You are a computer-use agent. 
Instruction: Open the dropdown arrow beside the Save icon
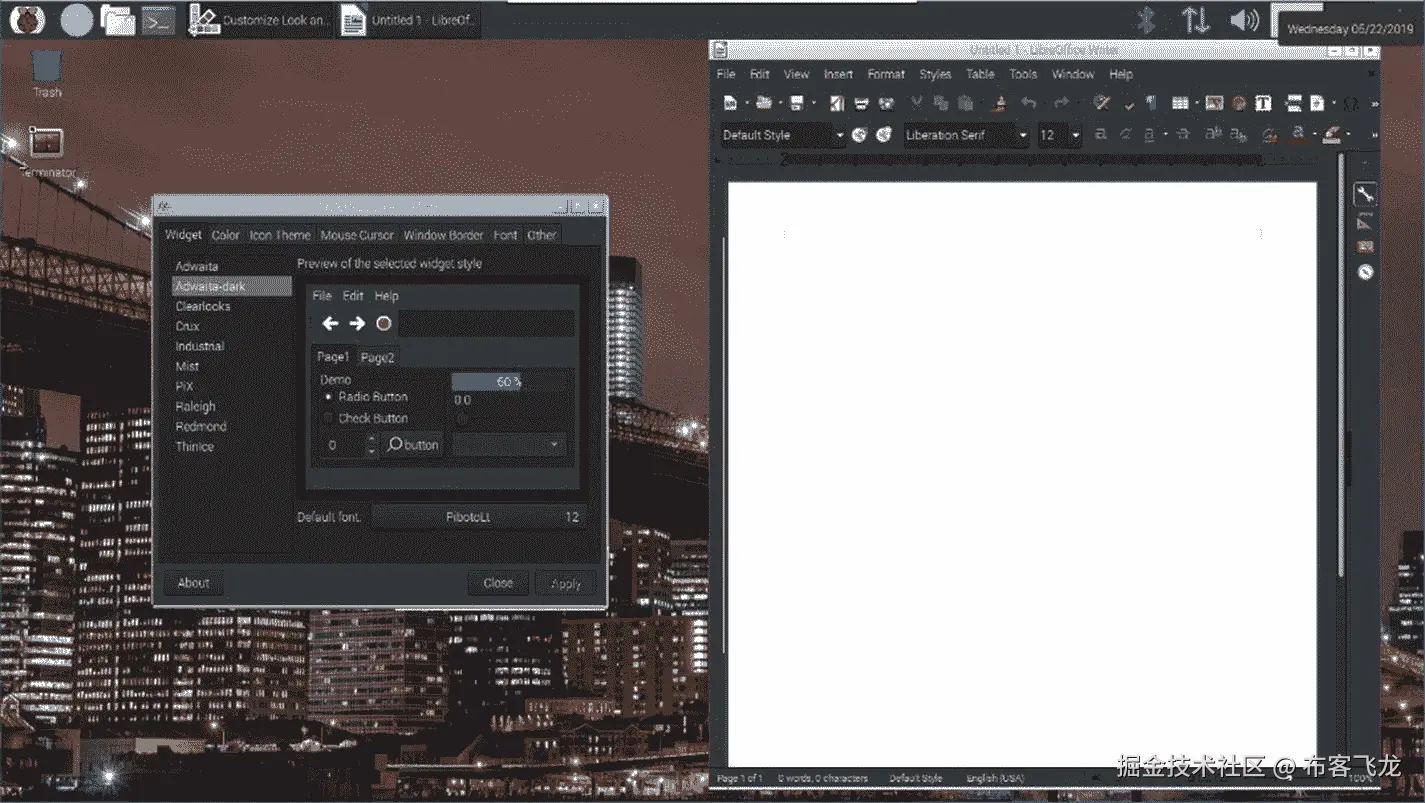click(813, 104)
